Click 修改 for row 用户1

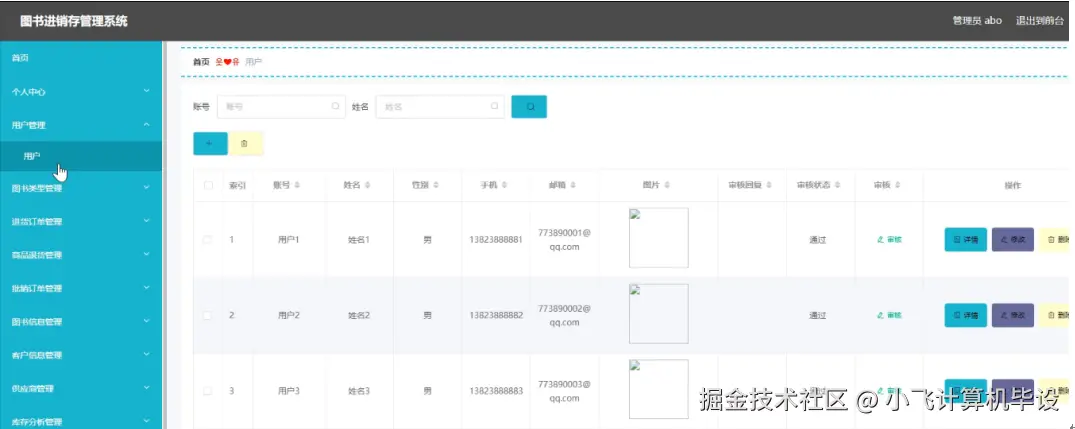point(1013,239)
